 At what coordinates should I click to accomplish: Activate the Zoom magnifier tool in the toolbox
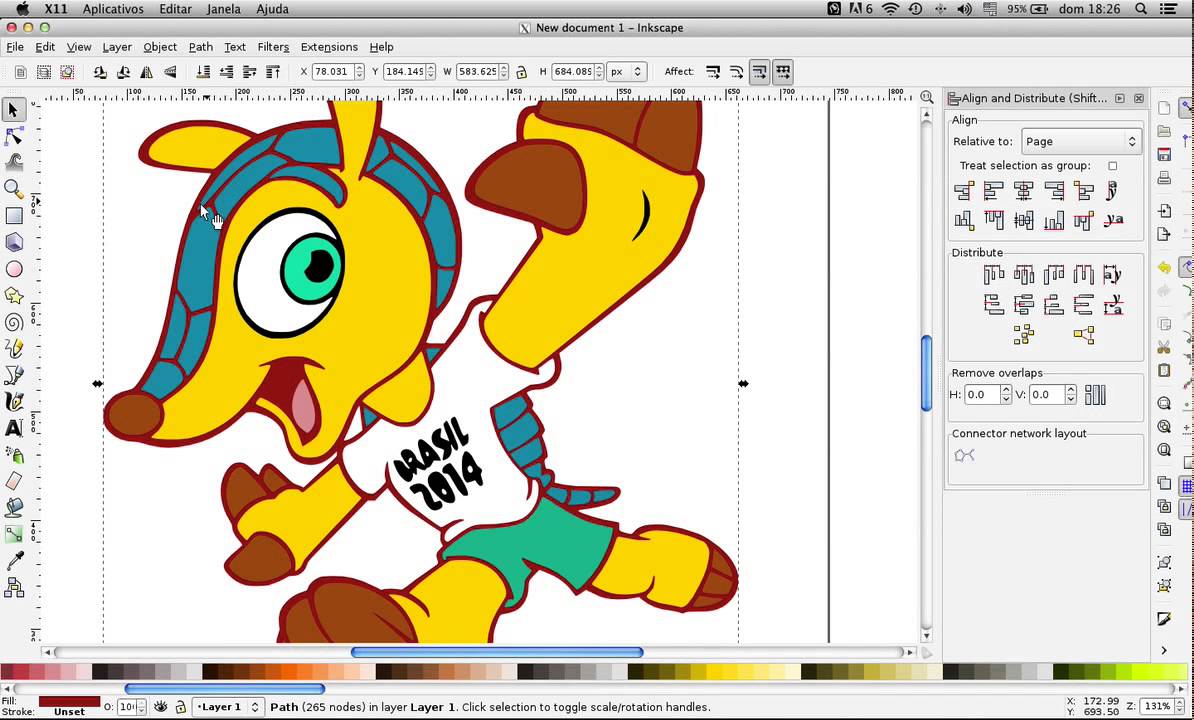14,189
